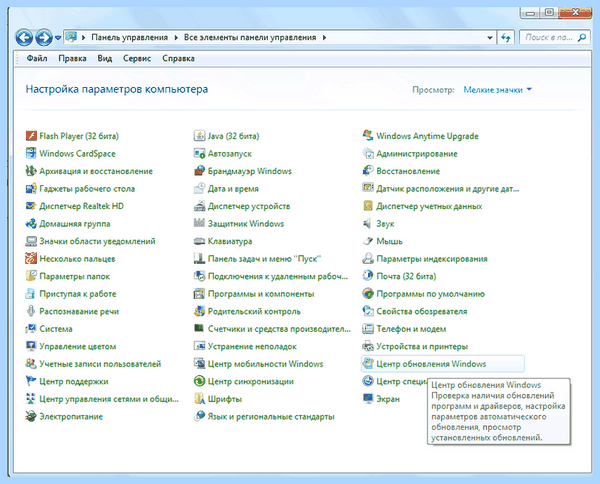Viewport: 600px width, 484px height.
Task: Click the Мышь mouse icon
Action: pos(368,241)
